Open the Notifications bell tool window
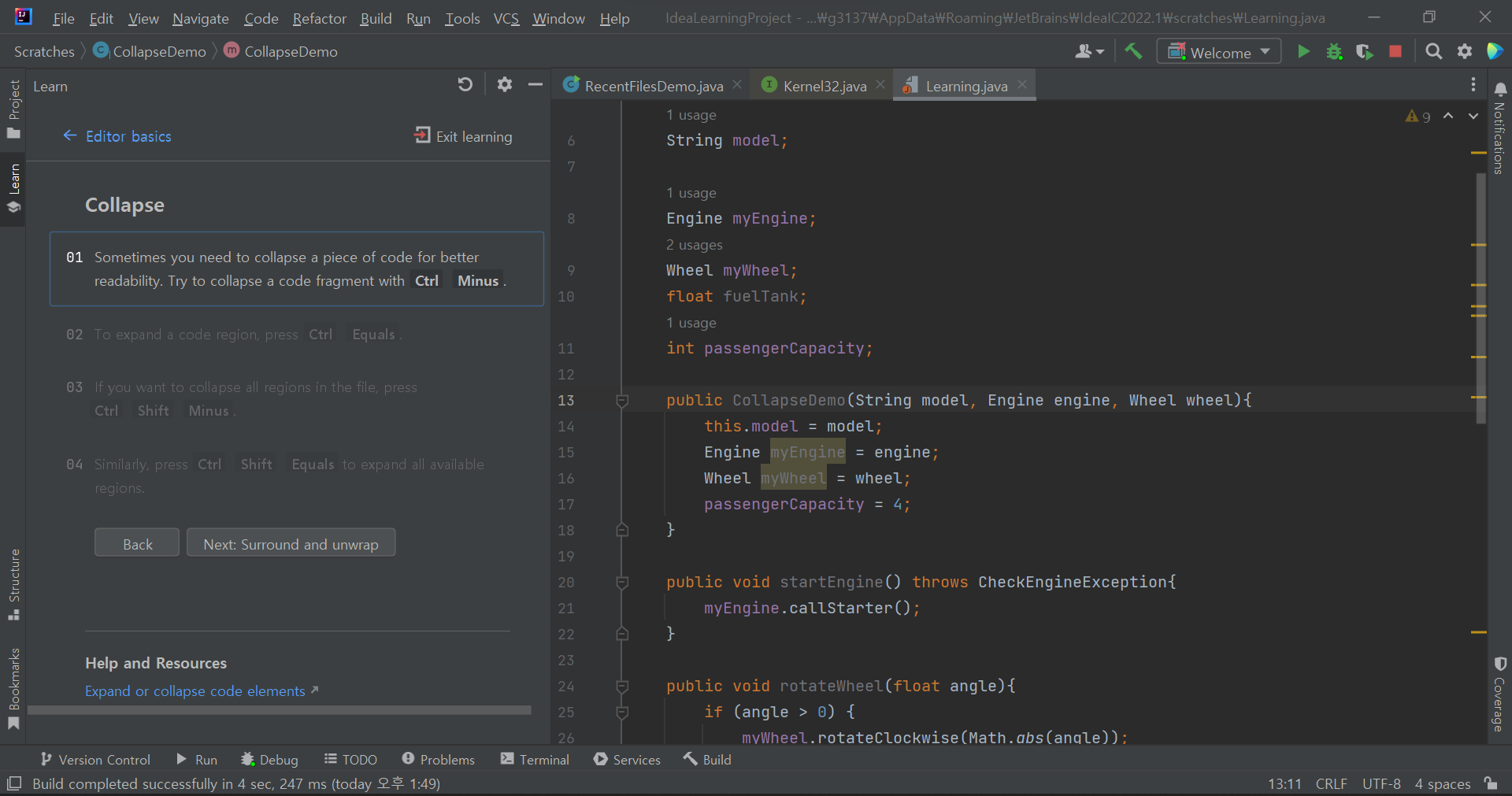This screenshot has height=796, width=1512. tap(1500, 128)
